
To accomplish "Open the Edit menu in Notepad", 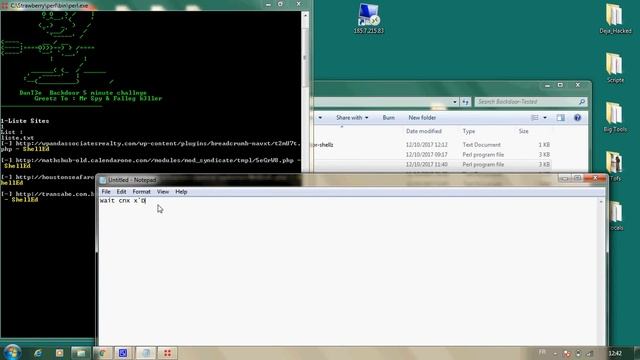I will [121, 191].
